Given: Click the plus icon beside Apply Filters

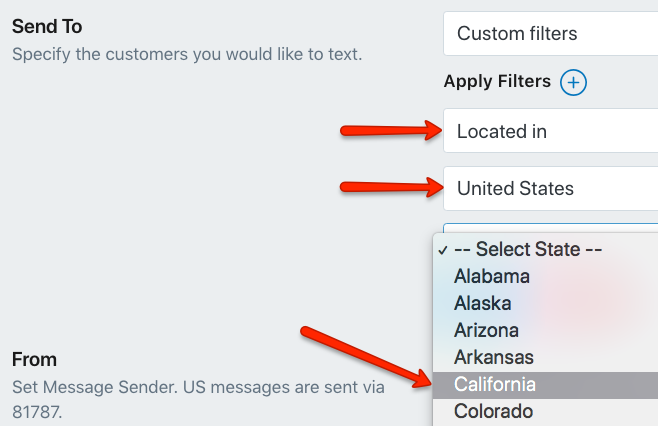Looking at the screenshot, I should (573, 82).
